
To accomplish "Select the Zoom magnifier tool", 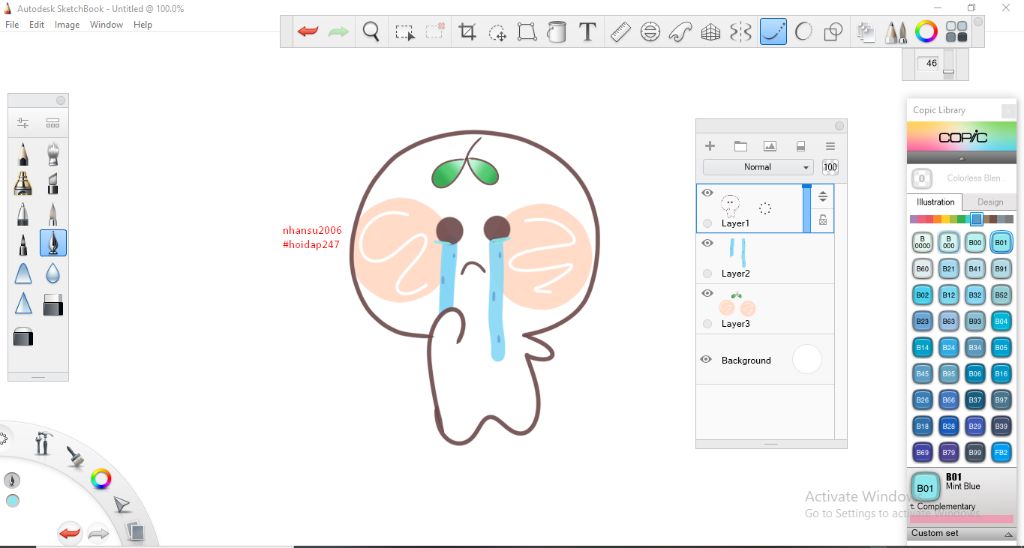I will [x=371, y=31].
